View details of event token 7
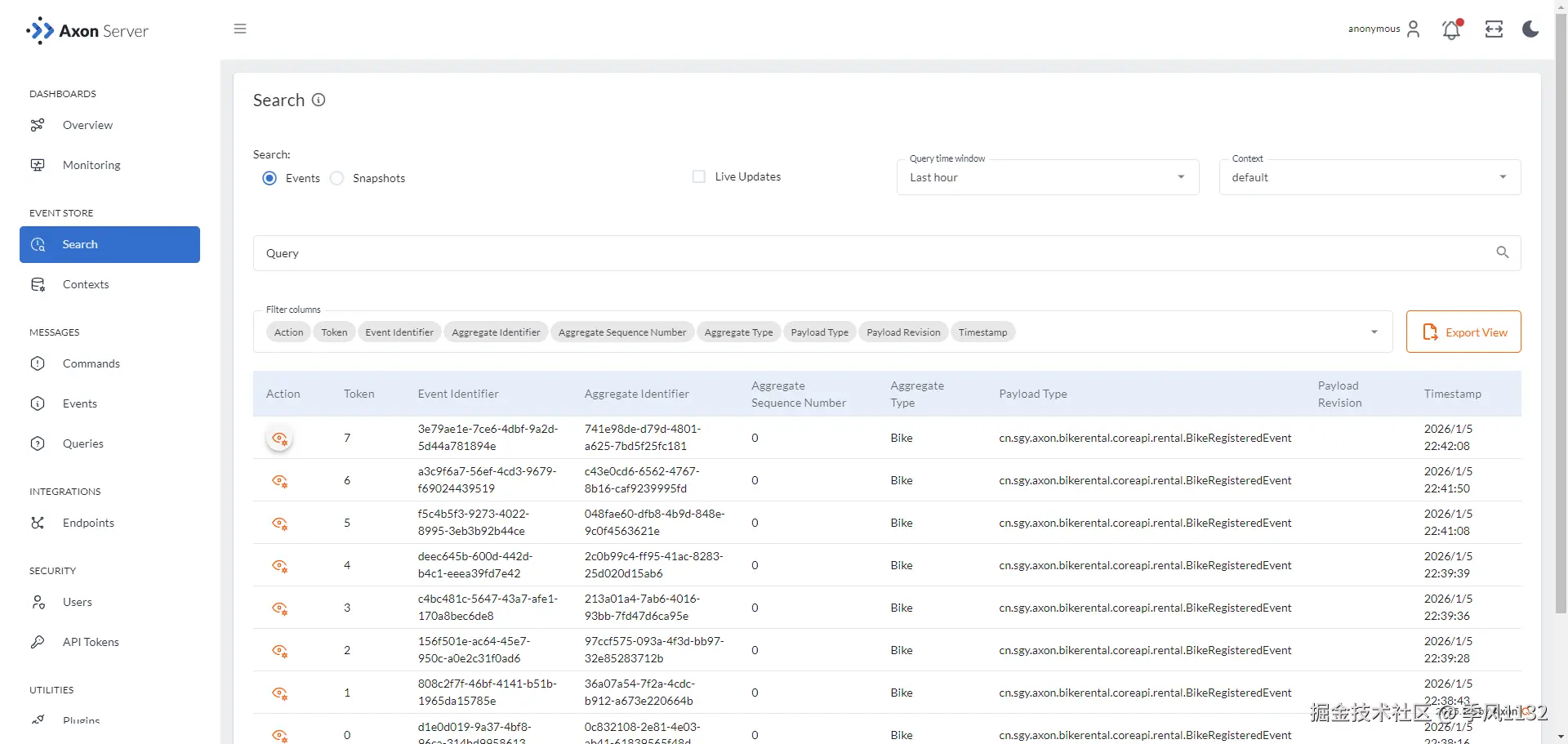This screenshot has height=744, width=1568. [x=279, y=439]
